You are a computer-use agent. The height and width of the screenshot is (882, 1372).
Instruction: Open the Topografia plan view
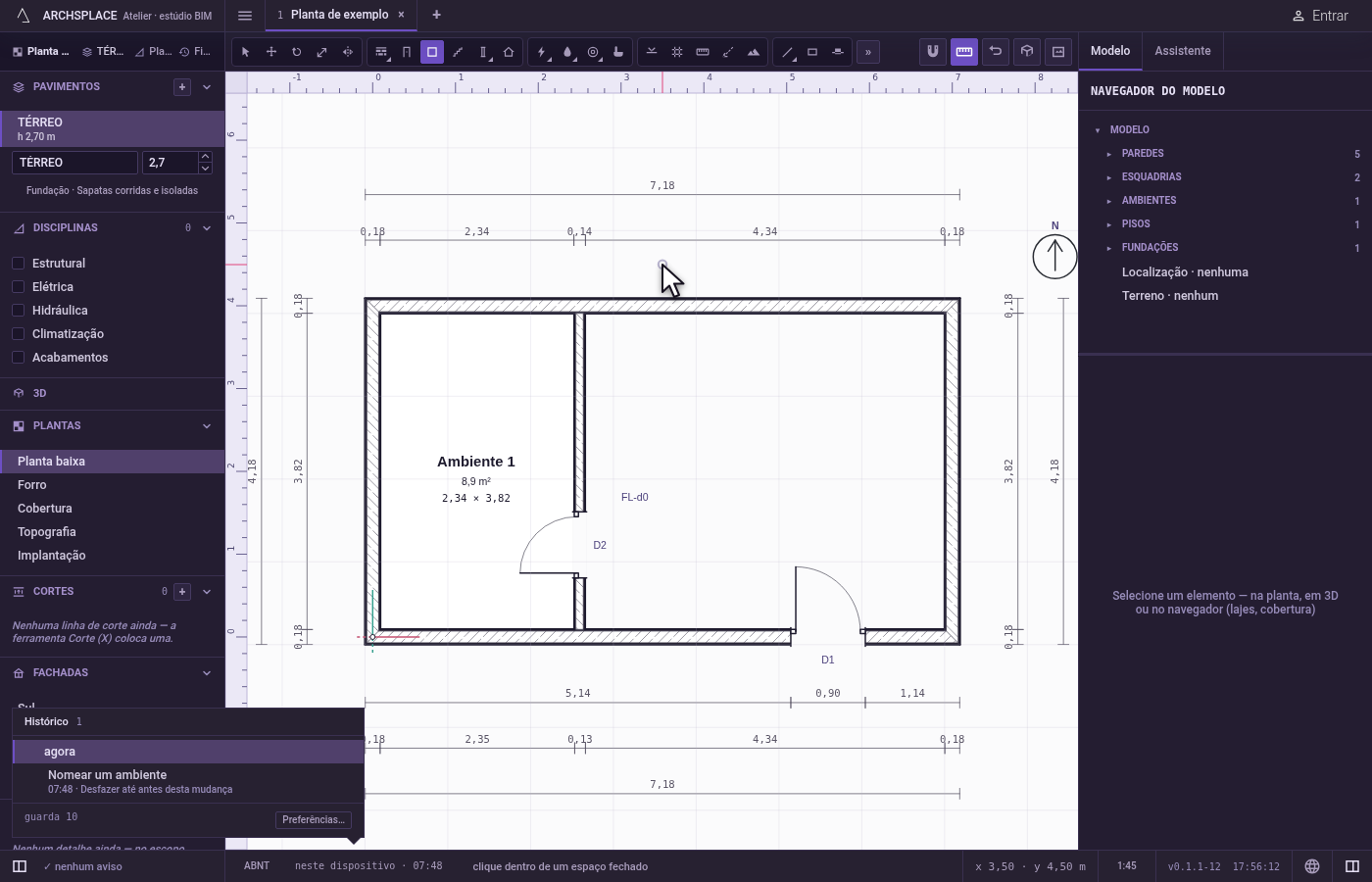coord(113,532)
